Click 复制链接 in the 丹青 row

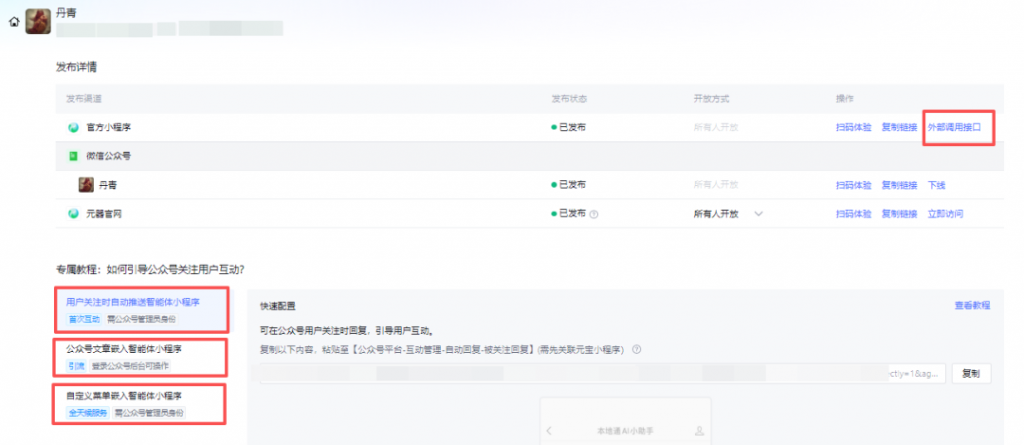(900, 185)
